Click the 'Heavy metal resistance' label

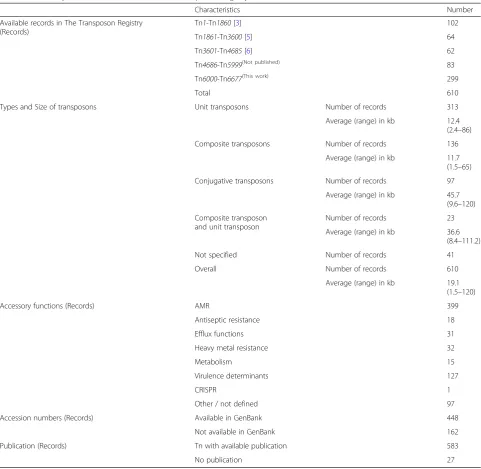(231, 348)
